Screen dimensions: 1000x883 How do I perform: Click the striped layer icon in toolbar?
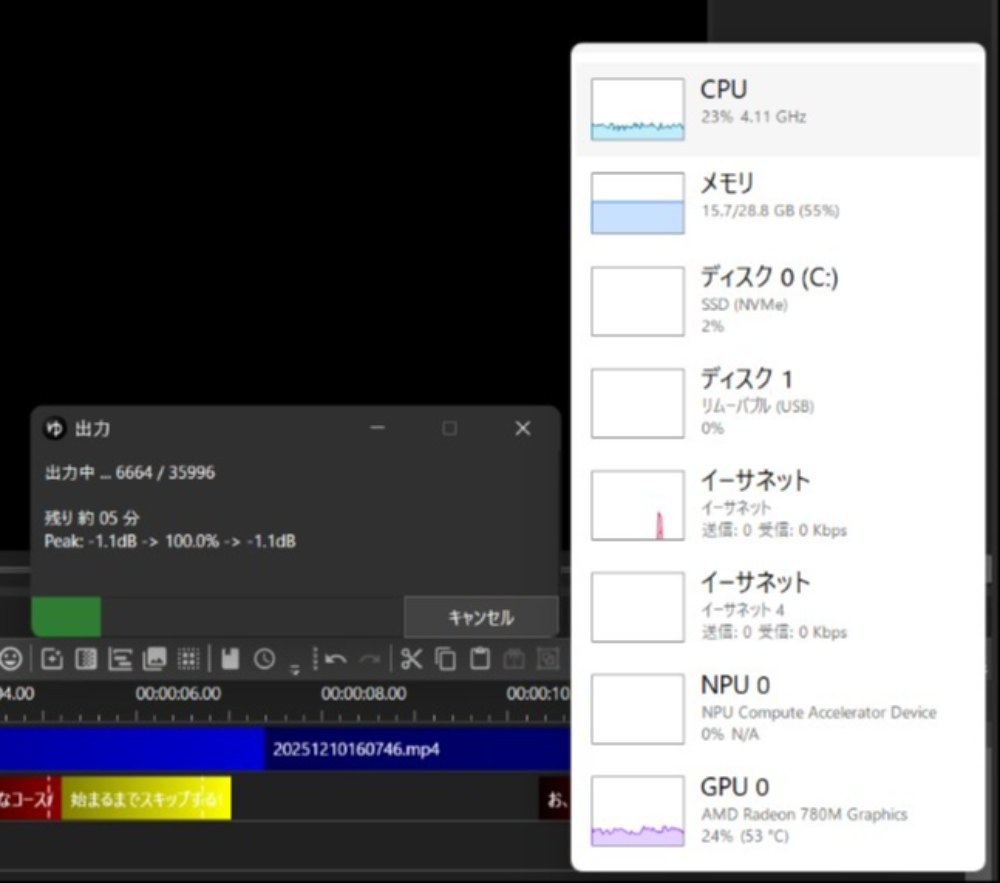[86, 659]
